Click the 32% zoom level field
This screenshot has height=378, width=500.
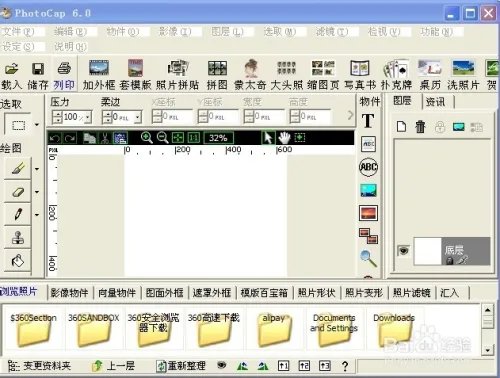point(218,138)
